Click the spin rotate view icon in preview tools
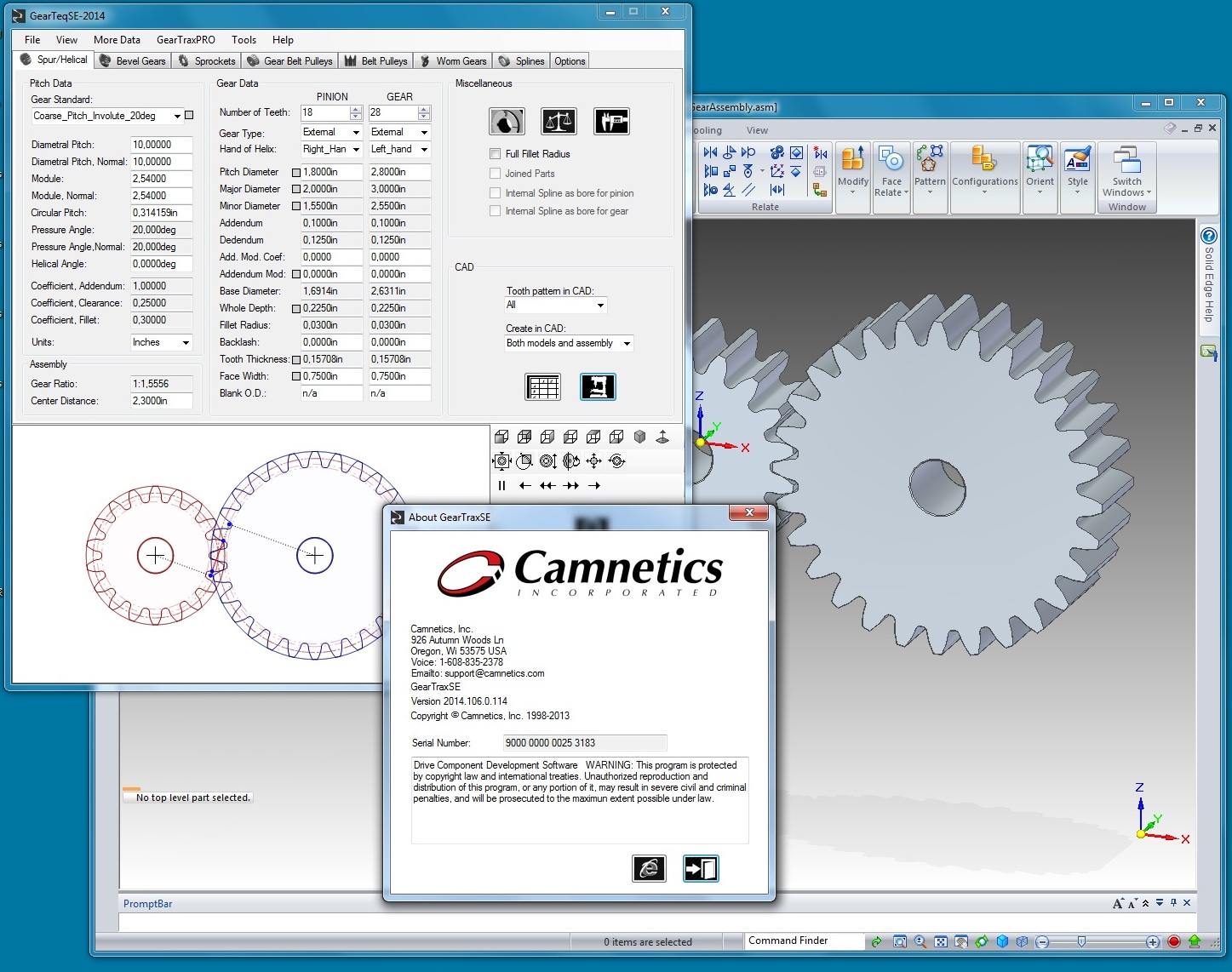1232x972 pixels. click(x=616, y=461)
